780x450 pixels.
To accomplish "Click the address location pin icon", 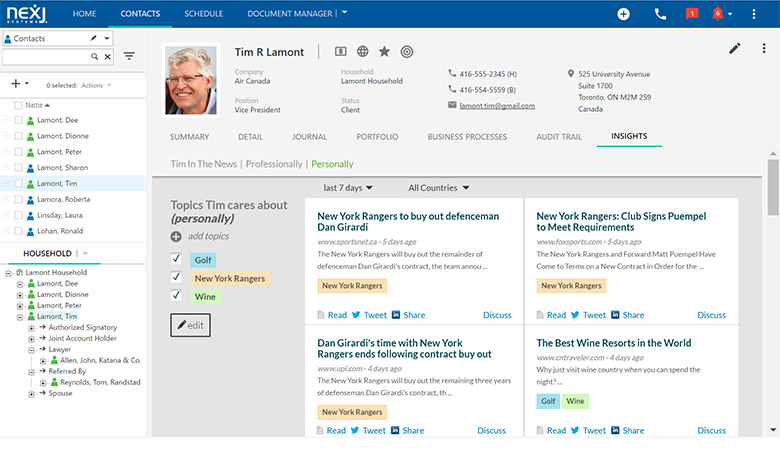I will click(571, 74).
